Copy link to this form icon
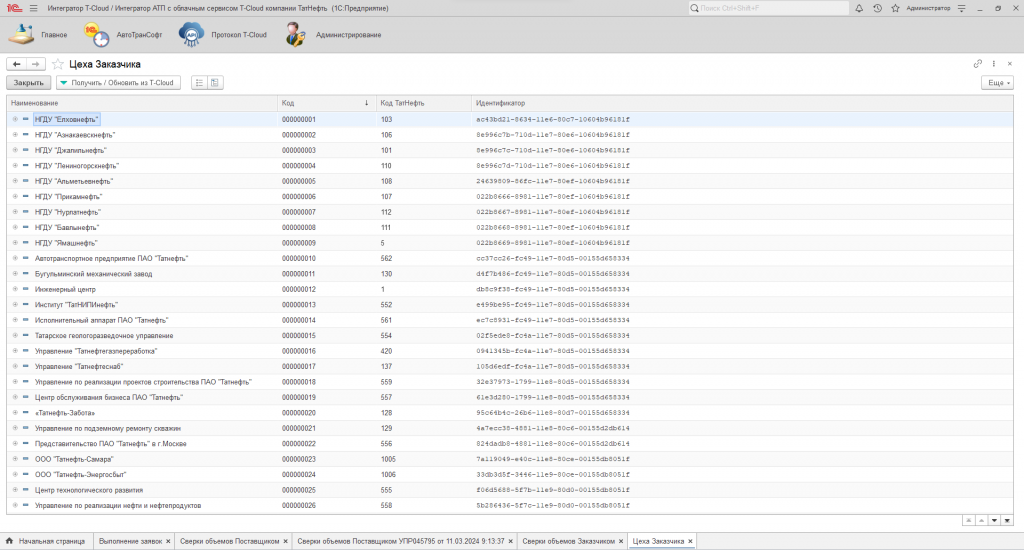This screenshot has width=1024, height=550. click(x=978, y=64)
